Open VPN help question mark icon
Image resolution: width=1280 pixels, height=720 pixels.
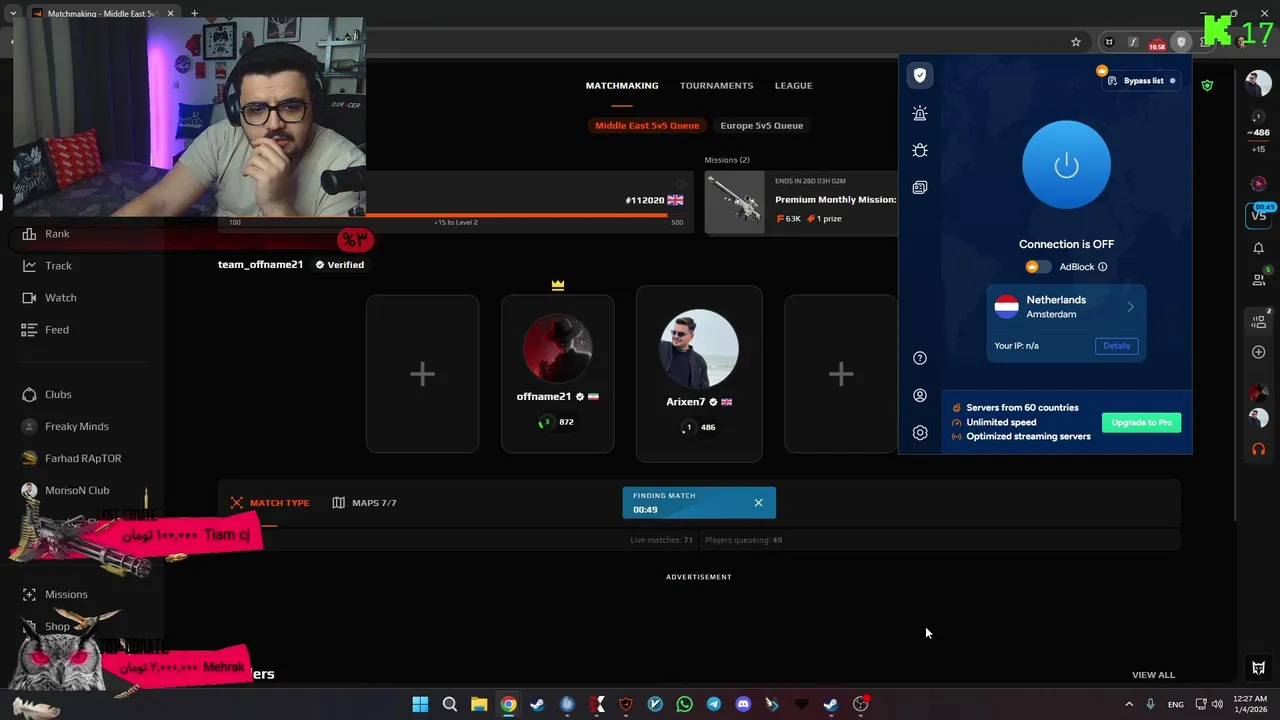tap(920, 358)
